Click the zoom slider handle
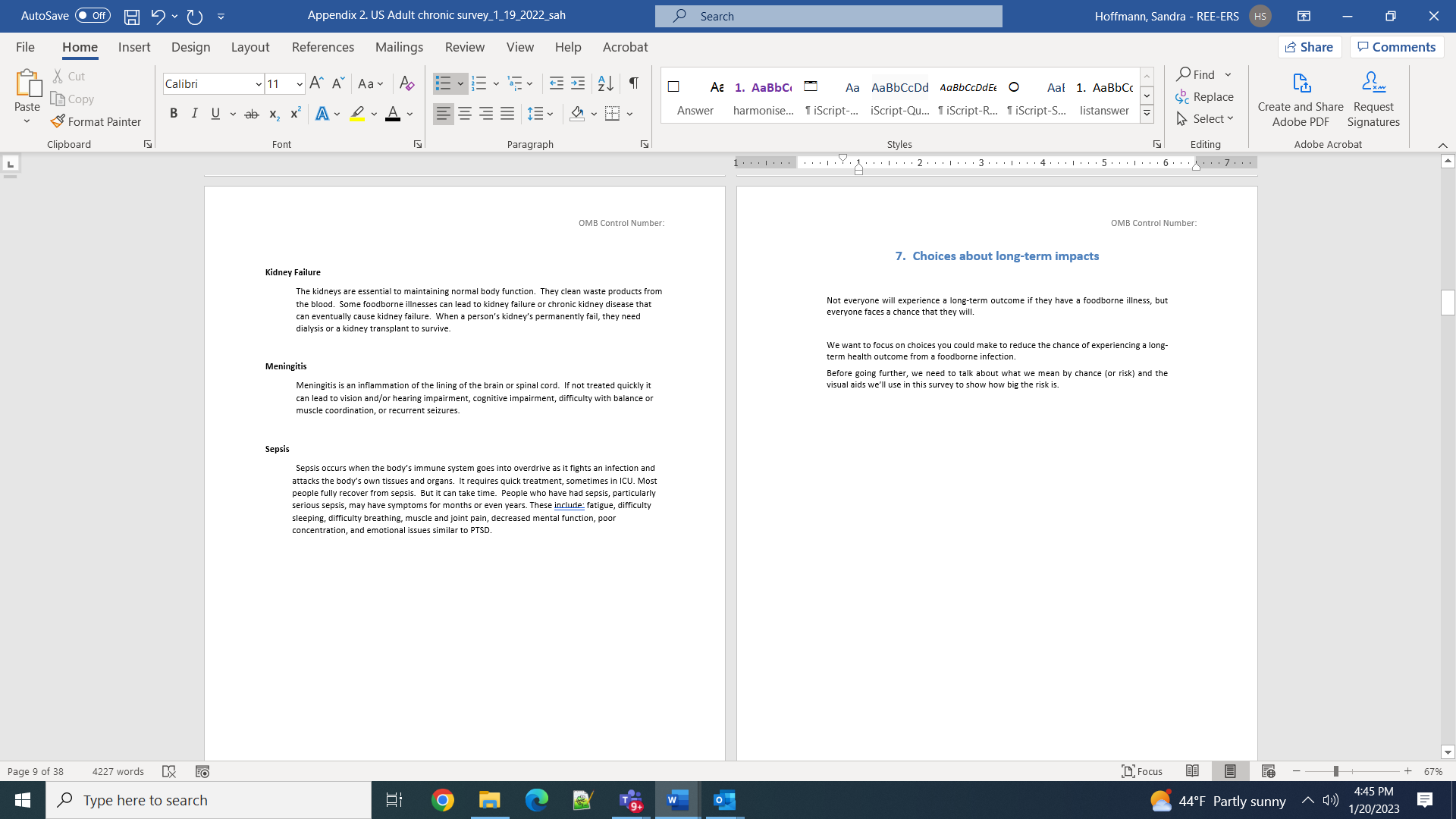Screen dimensions: 1456x819 [1335, 771]
